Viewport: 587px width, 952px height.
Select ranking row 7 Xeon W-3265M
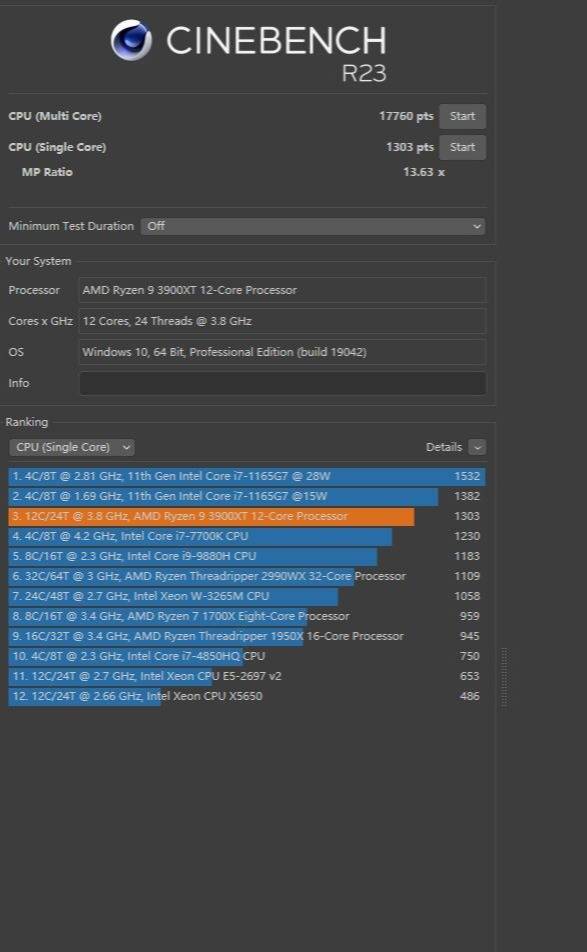(247, 596)
